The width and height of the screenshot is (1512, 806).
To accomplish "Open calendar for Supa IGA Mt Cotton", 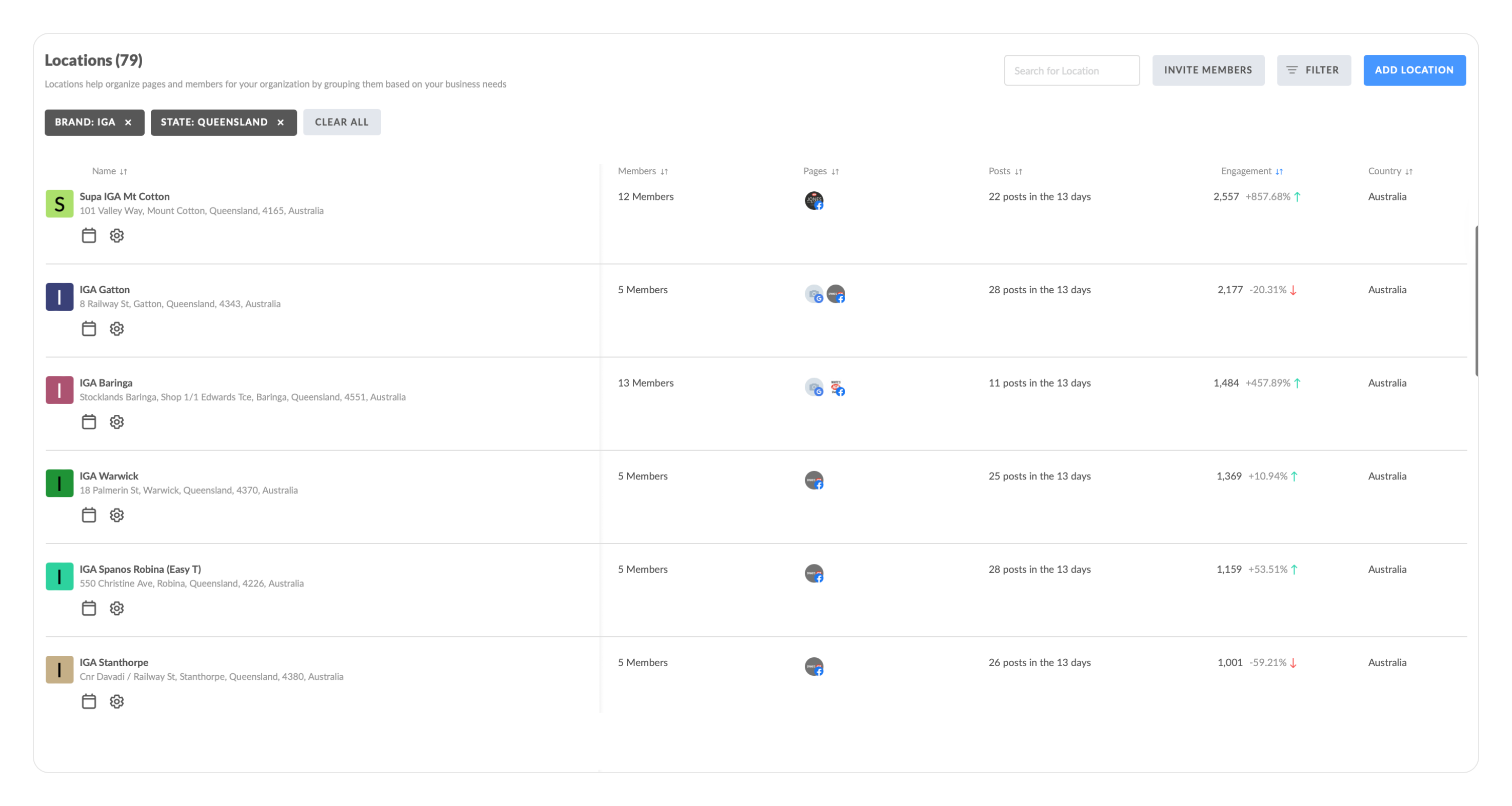I will click(x=89, y=235).
